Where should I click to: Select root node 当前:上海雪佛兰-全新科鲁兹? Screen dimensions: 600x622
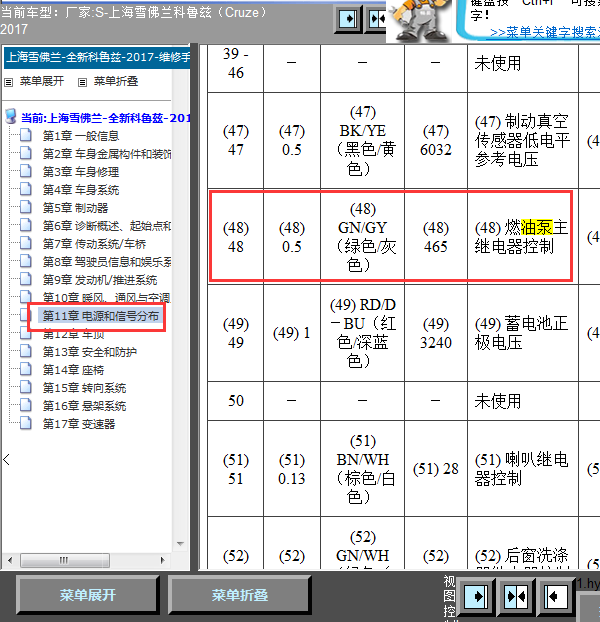(x=105, y=118)
